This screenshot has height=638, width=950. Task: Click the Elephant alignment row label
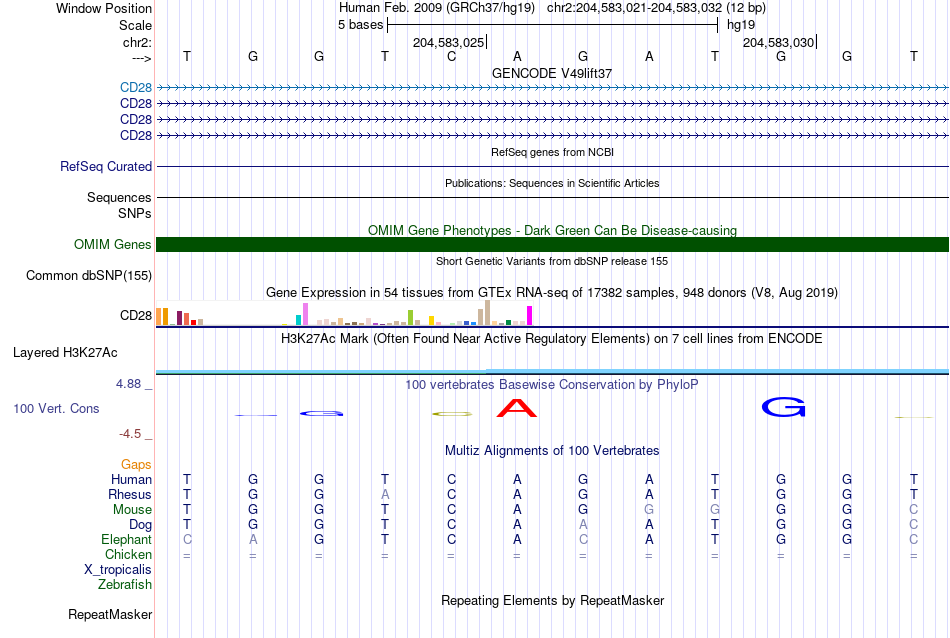click(126, 539)
